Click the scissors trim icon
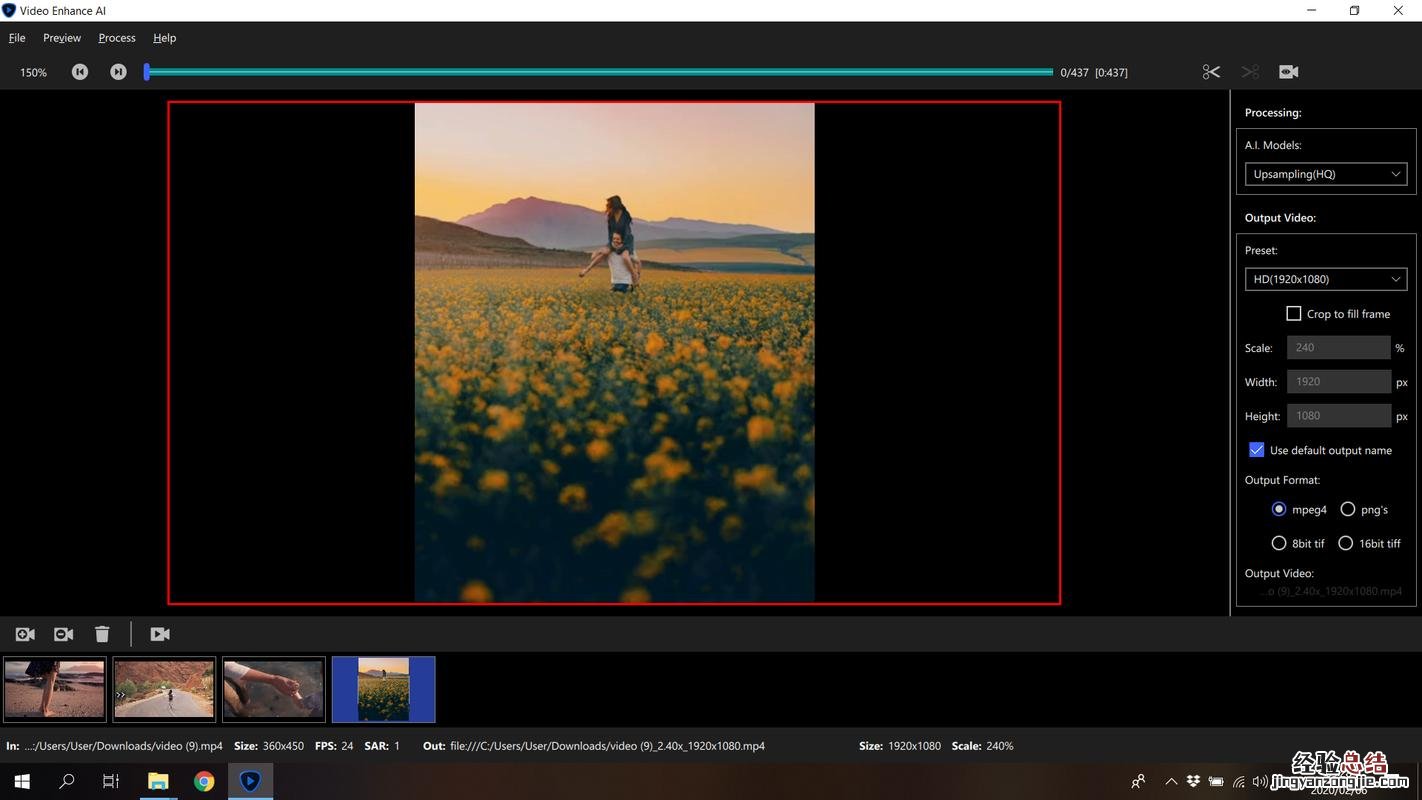Screen dimensions: 1422x800 click(1211, 72)
